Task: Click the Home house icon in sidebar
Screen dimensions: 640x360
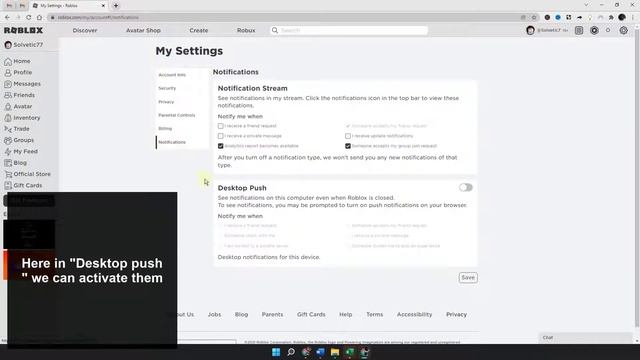Action: pos(8,62)
